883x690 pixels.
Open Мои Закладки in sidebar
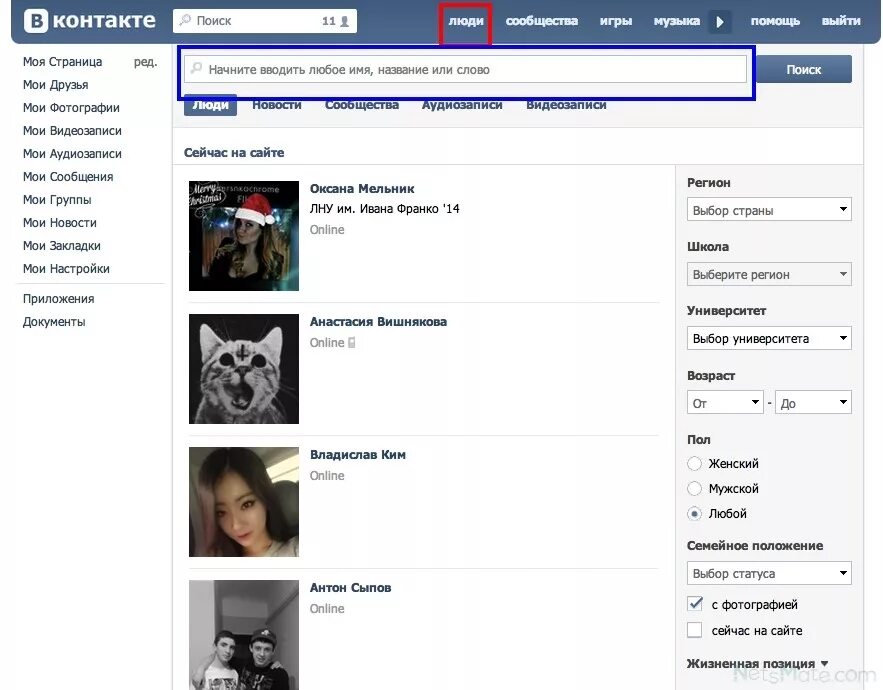[61, 246]
